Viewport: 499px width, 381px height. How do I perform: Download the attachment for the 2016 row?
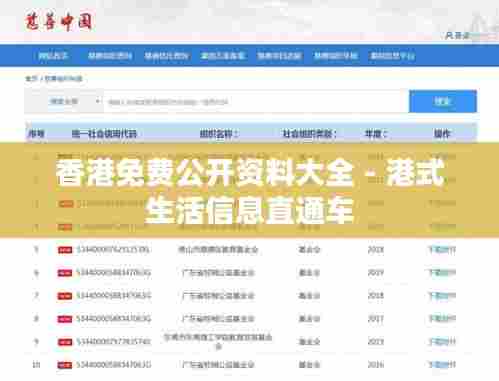[x=442, y=365]
